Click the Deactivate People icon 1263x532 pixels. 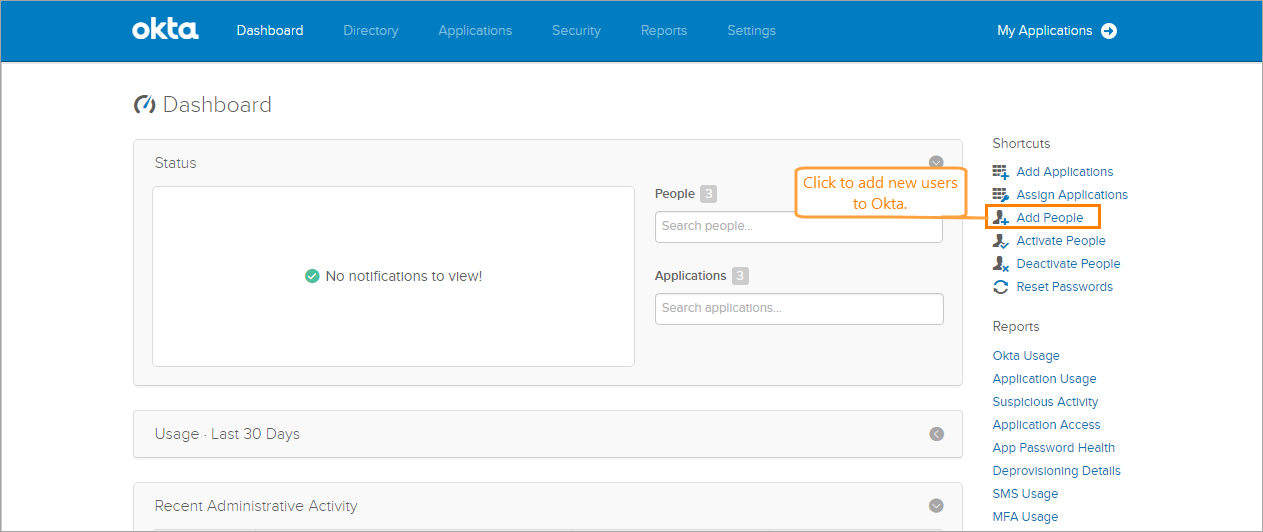click(1000, 264)
